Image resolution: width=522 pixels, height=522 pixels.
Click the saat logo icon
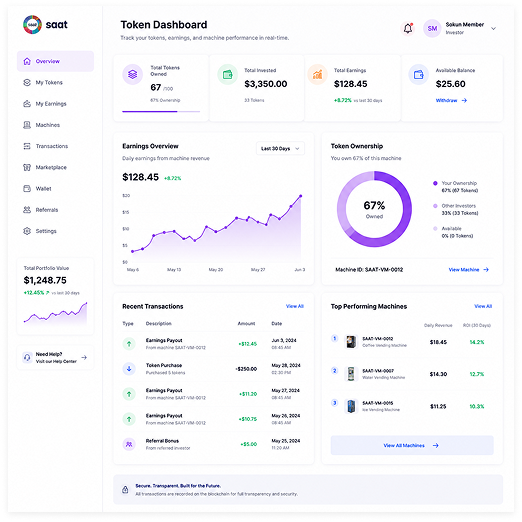click(32, 24)
